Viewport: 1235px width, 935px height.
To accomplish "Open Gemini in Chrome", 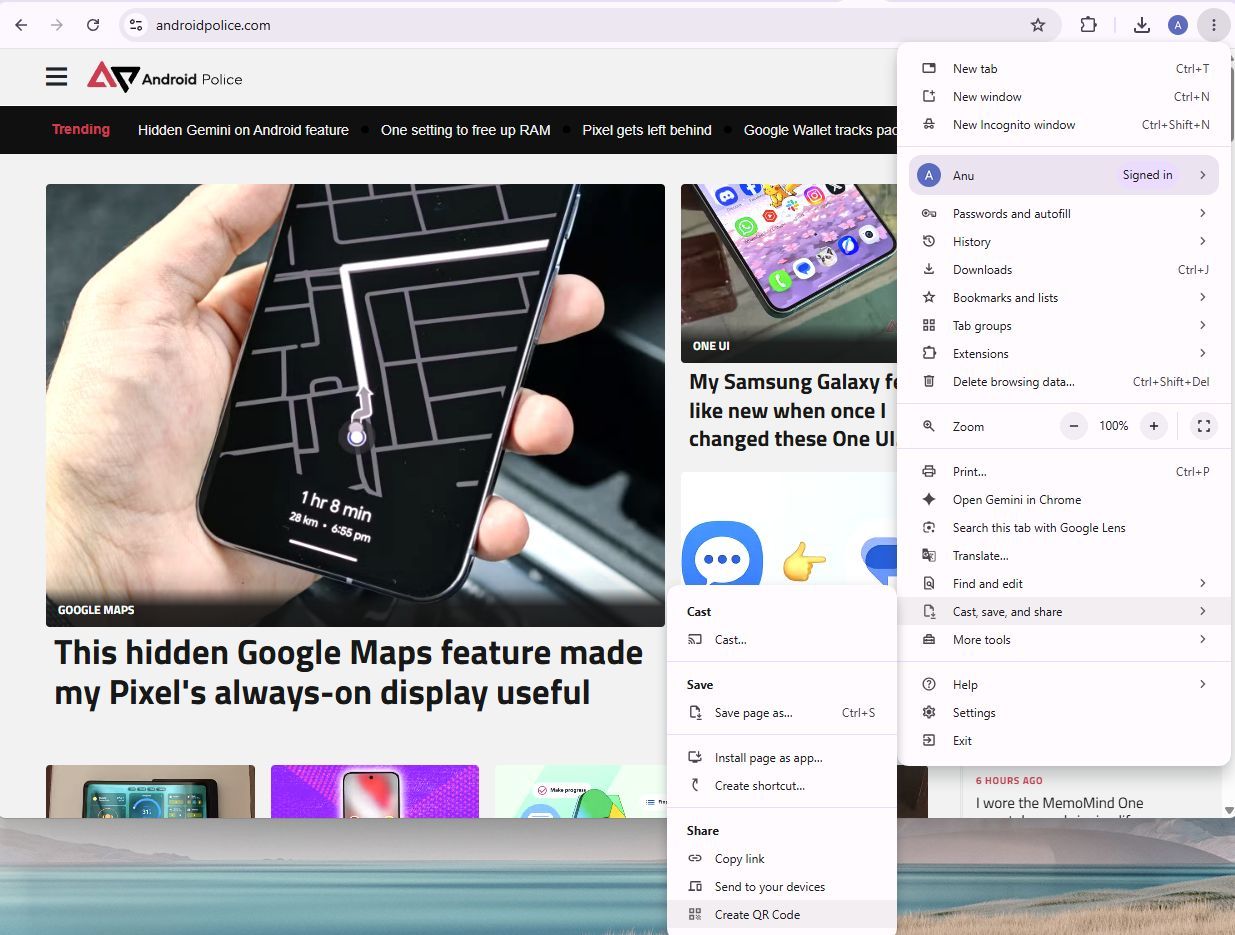I will tap(1064, 500).
